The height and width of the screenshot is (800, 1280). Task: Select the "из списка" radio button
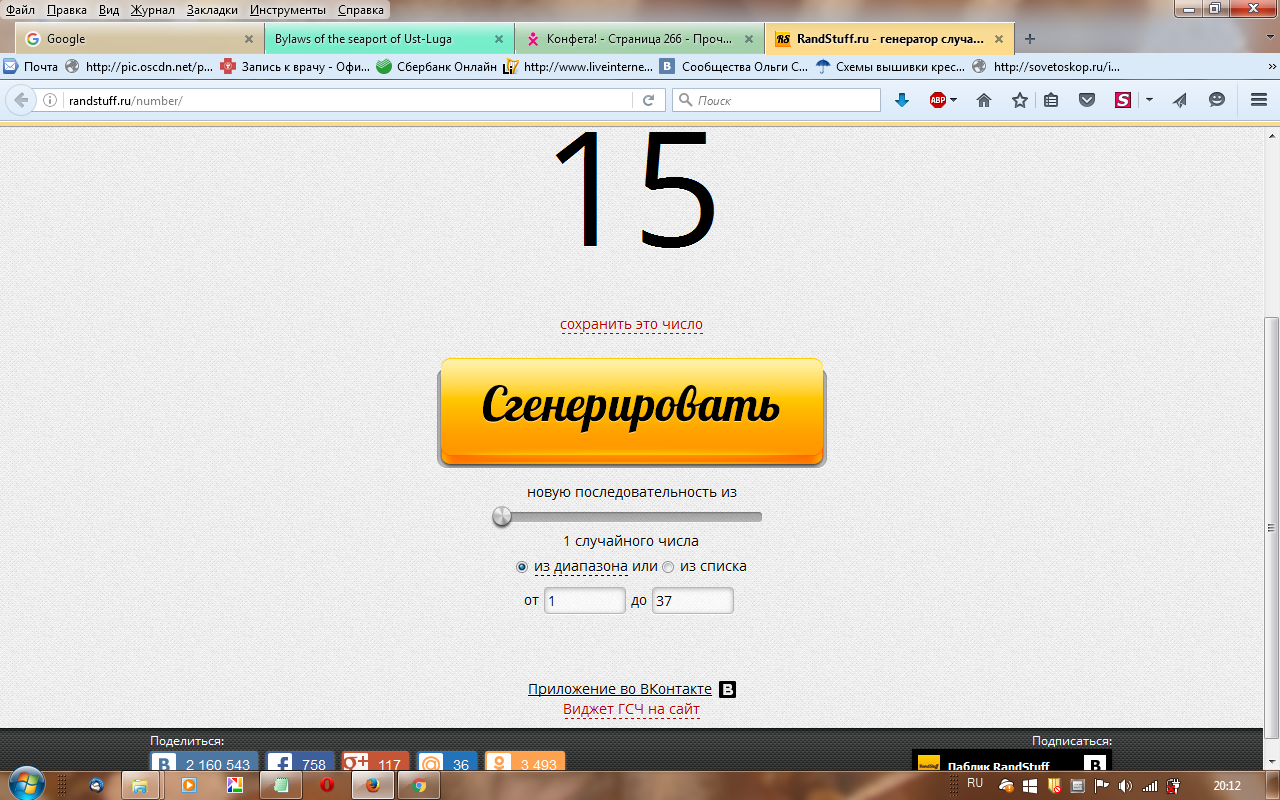668,567
